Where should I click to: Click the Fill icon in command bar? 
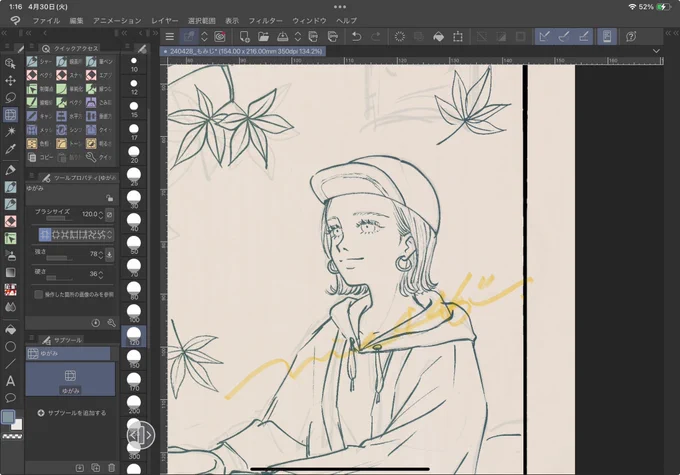[438, 37]
